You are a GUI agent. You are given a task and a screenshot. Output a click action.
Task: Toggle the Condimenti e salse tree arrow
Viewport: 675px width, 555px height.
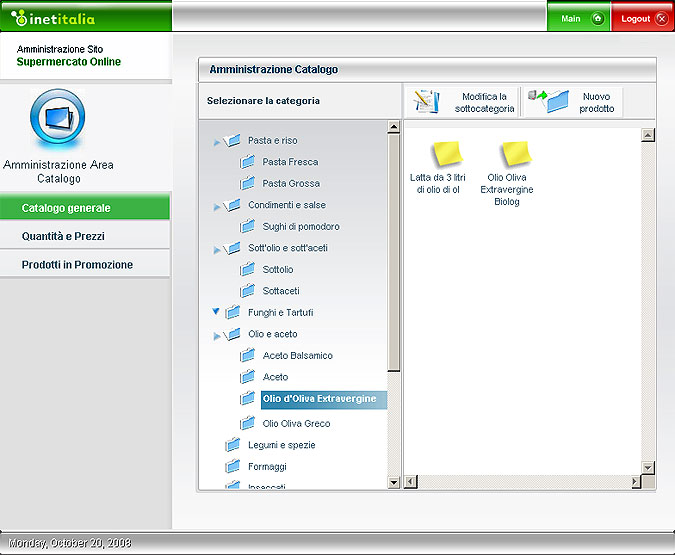217,206
